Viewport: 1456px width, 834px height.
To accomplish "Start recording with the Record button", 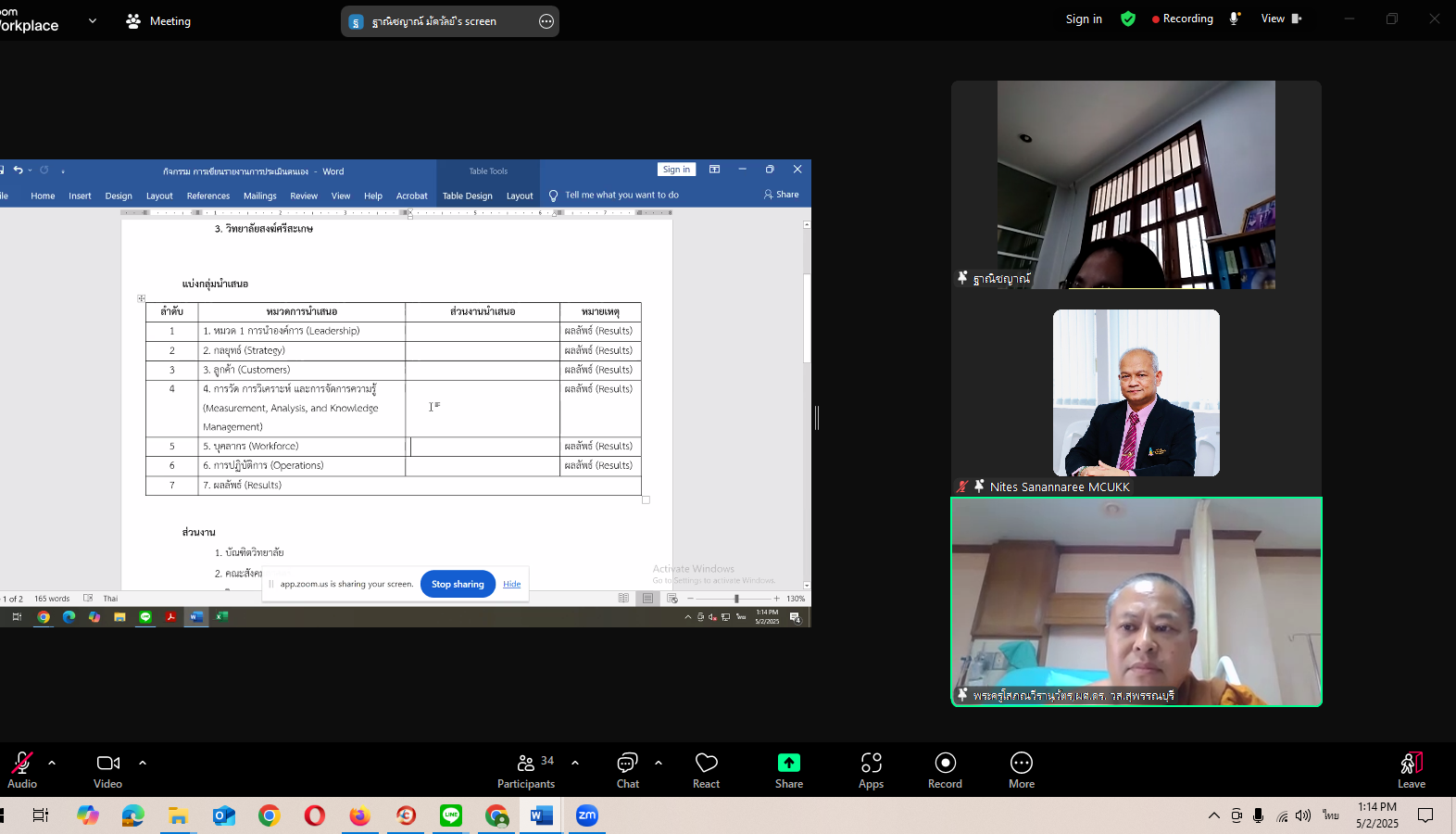I will (945, 770).
